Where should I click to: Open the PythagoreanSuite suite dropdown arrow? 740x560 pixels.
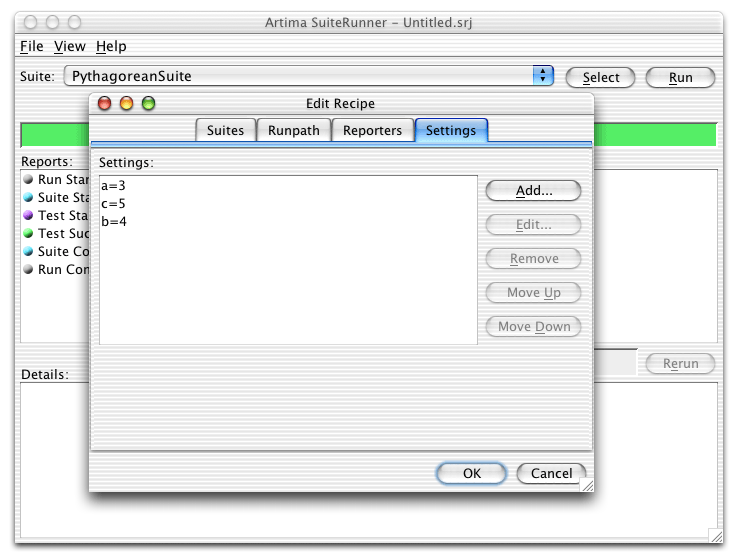point(543,76)
